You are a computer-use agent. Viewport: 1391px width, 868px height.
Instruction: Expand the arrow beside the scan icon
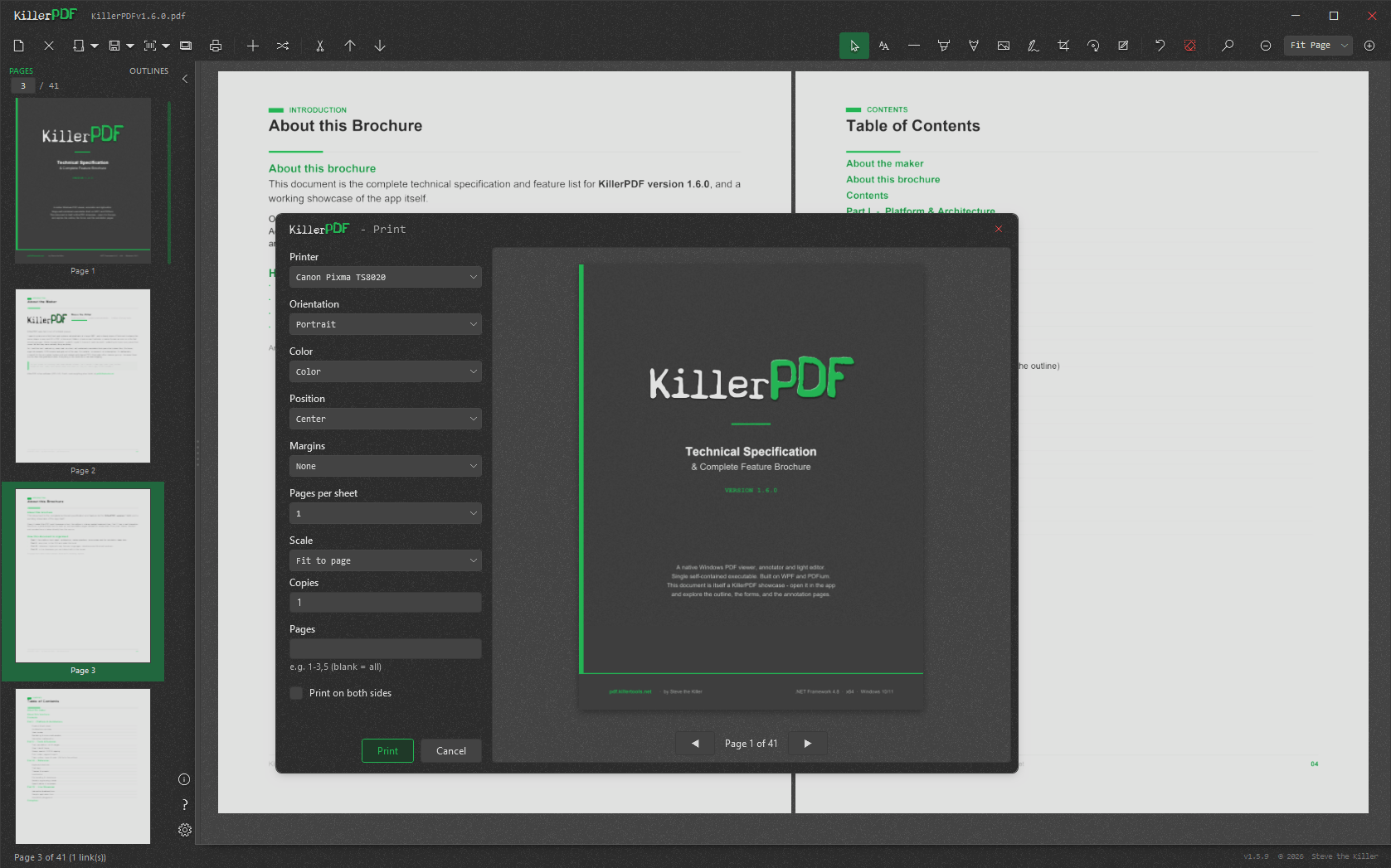tap(166, 46)
